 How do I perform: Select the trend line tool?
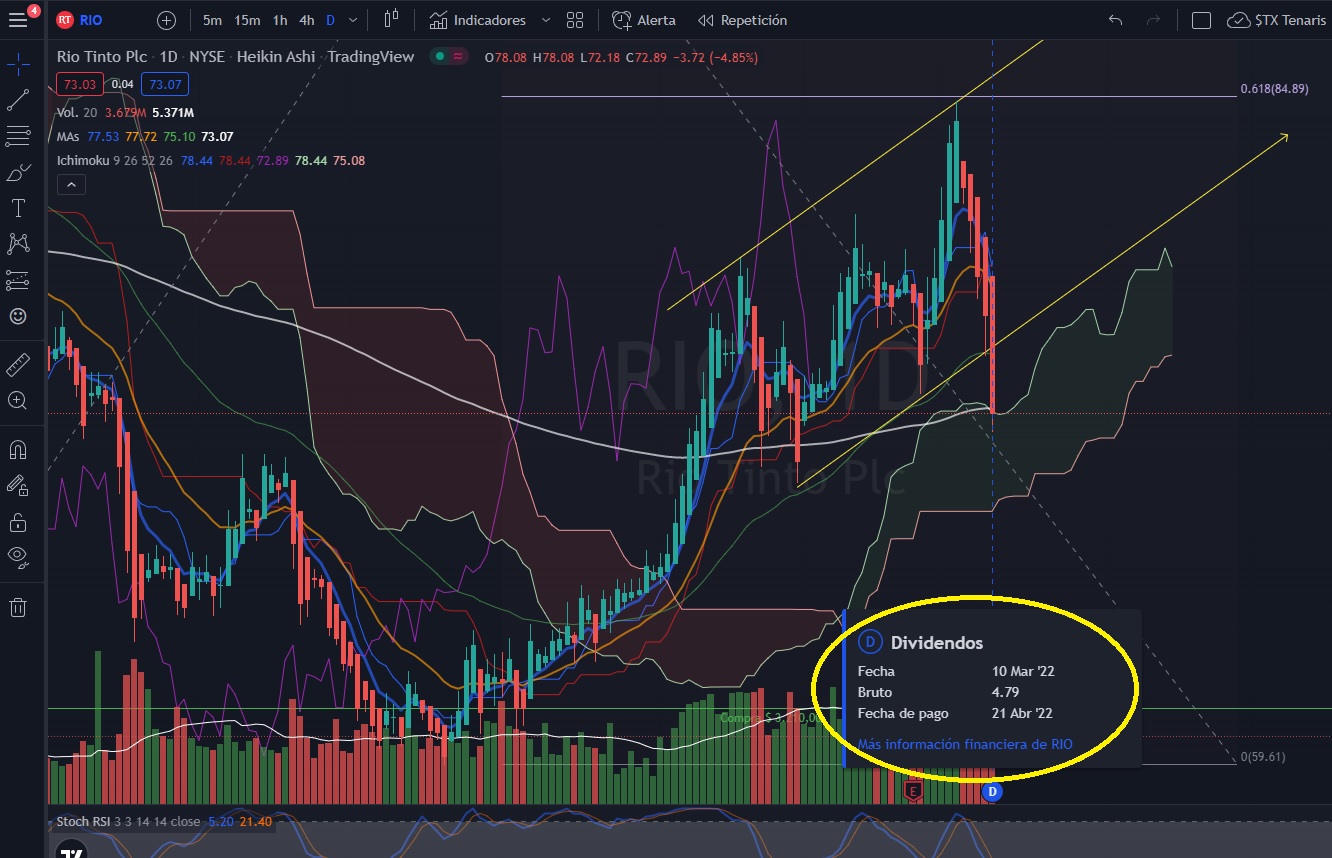(18, 100)
